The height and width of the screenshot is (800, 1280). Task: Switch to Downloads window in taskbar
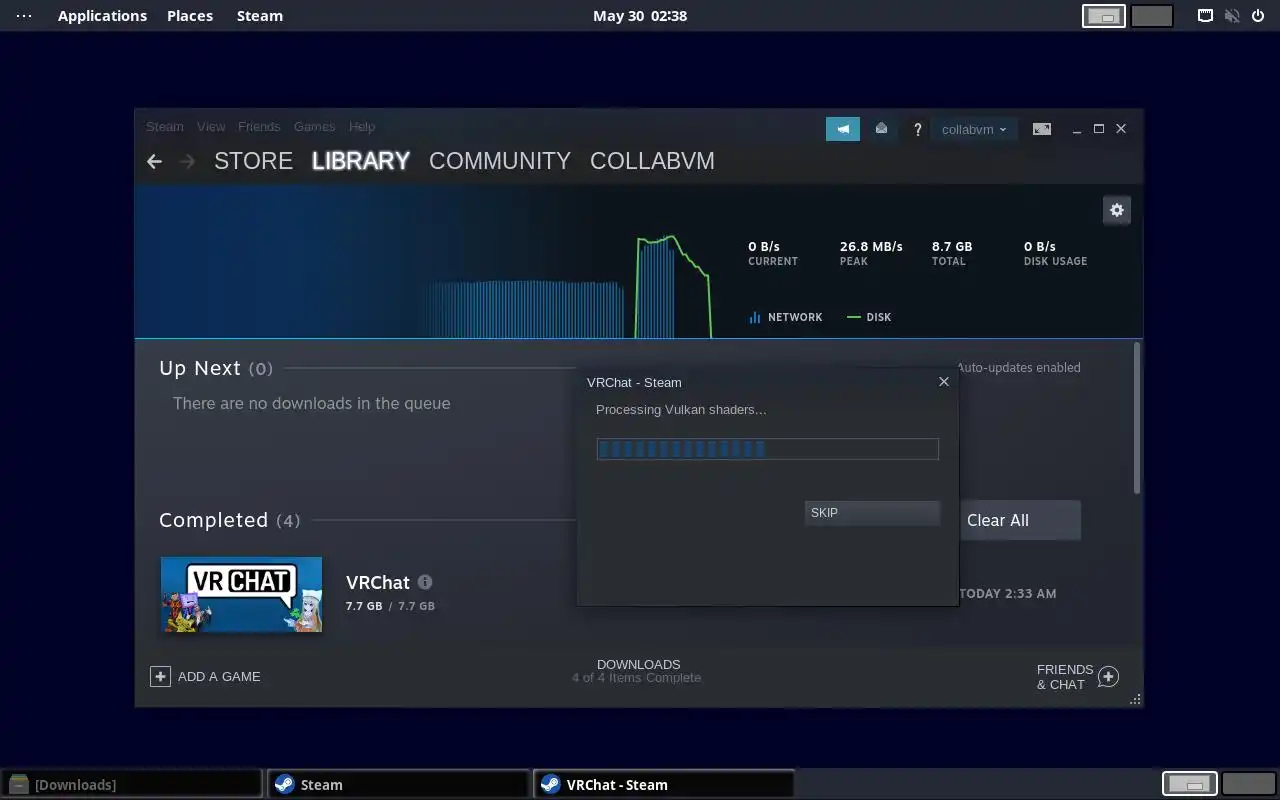tap(132, 784)
